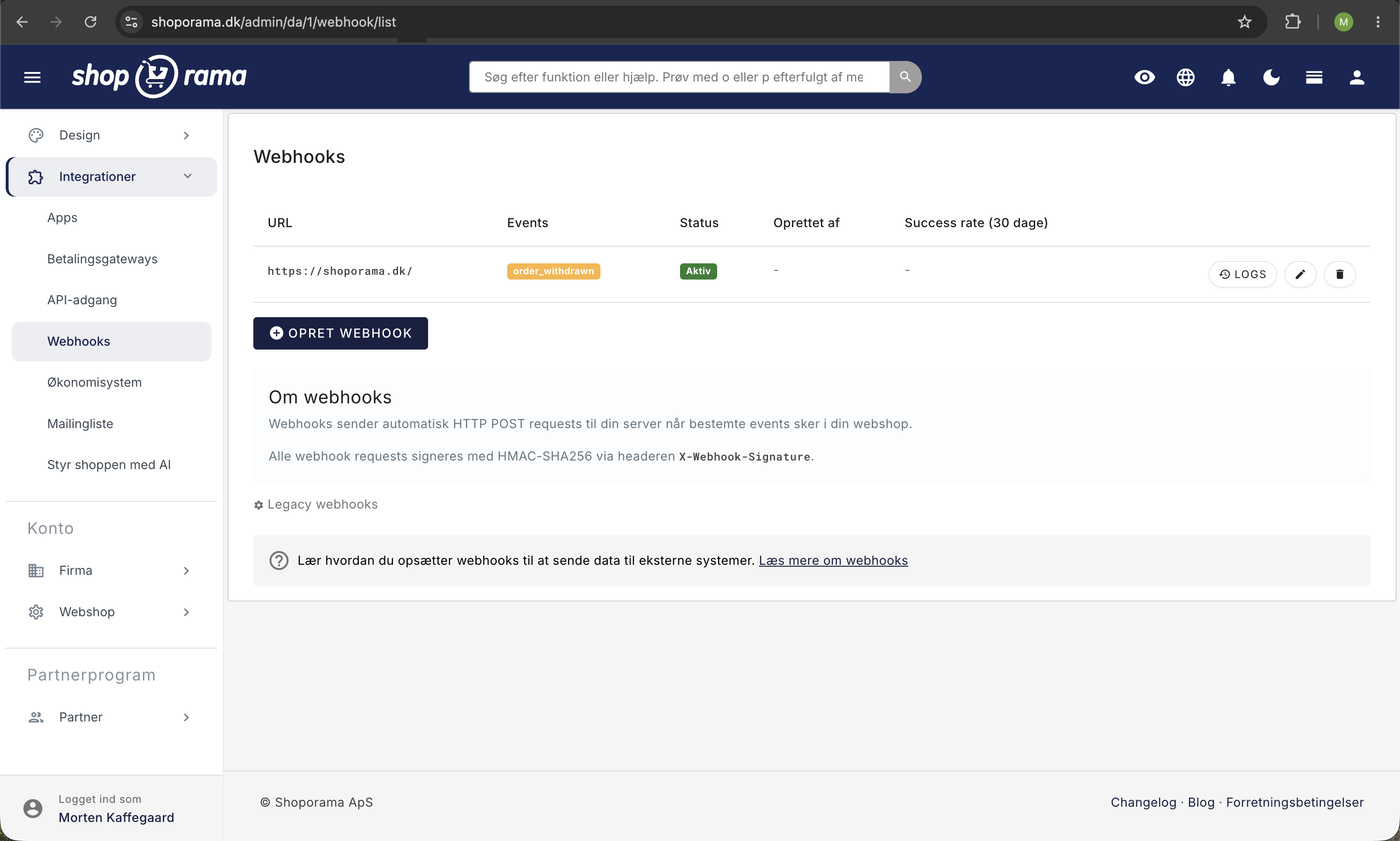The image size is (1400, 841).
Task: Open Chrome three-dot menu
Action: point(1379,21)
